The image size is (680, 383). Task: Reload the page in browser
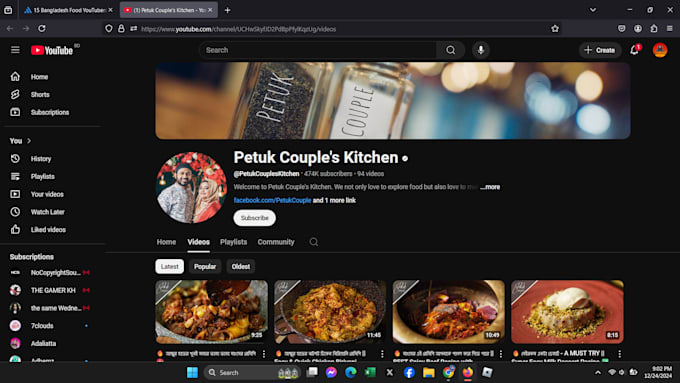pos(42,29)
